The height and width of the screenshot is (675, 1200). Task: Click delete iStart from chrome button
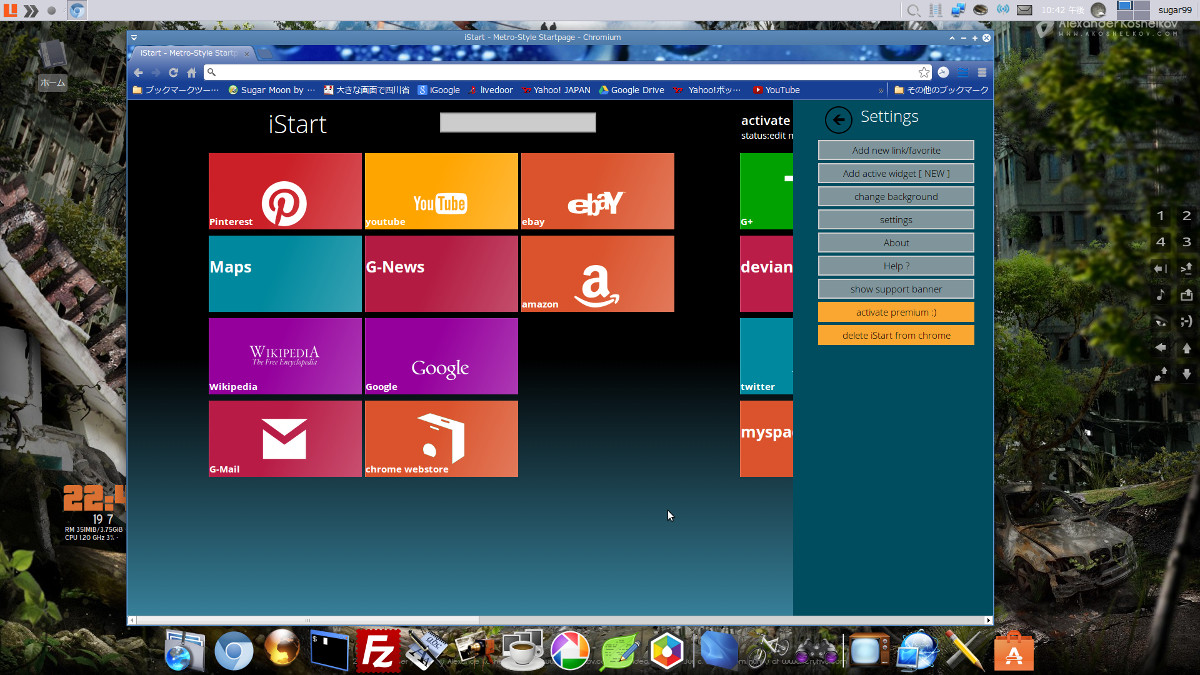click(x=896, y=335)
